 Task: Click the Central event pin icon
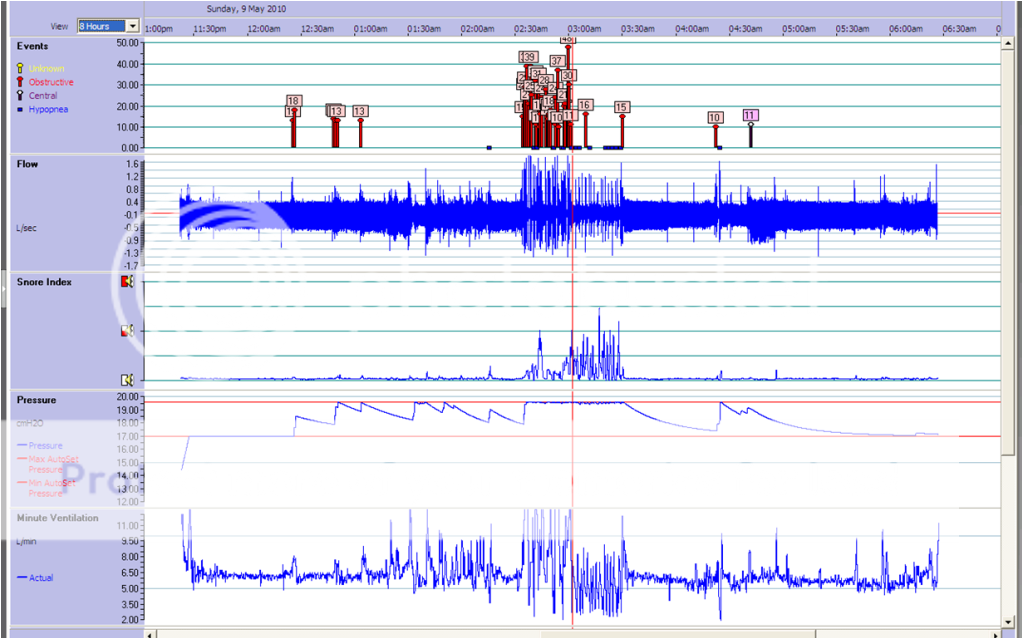coord(20,95)
